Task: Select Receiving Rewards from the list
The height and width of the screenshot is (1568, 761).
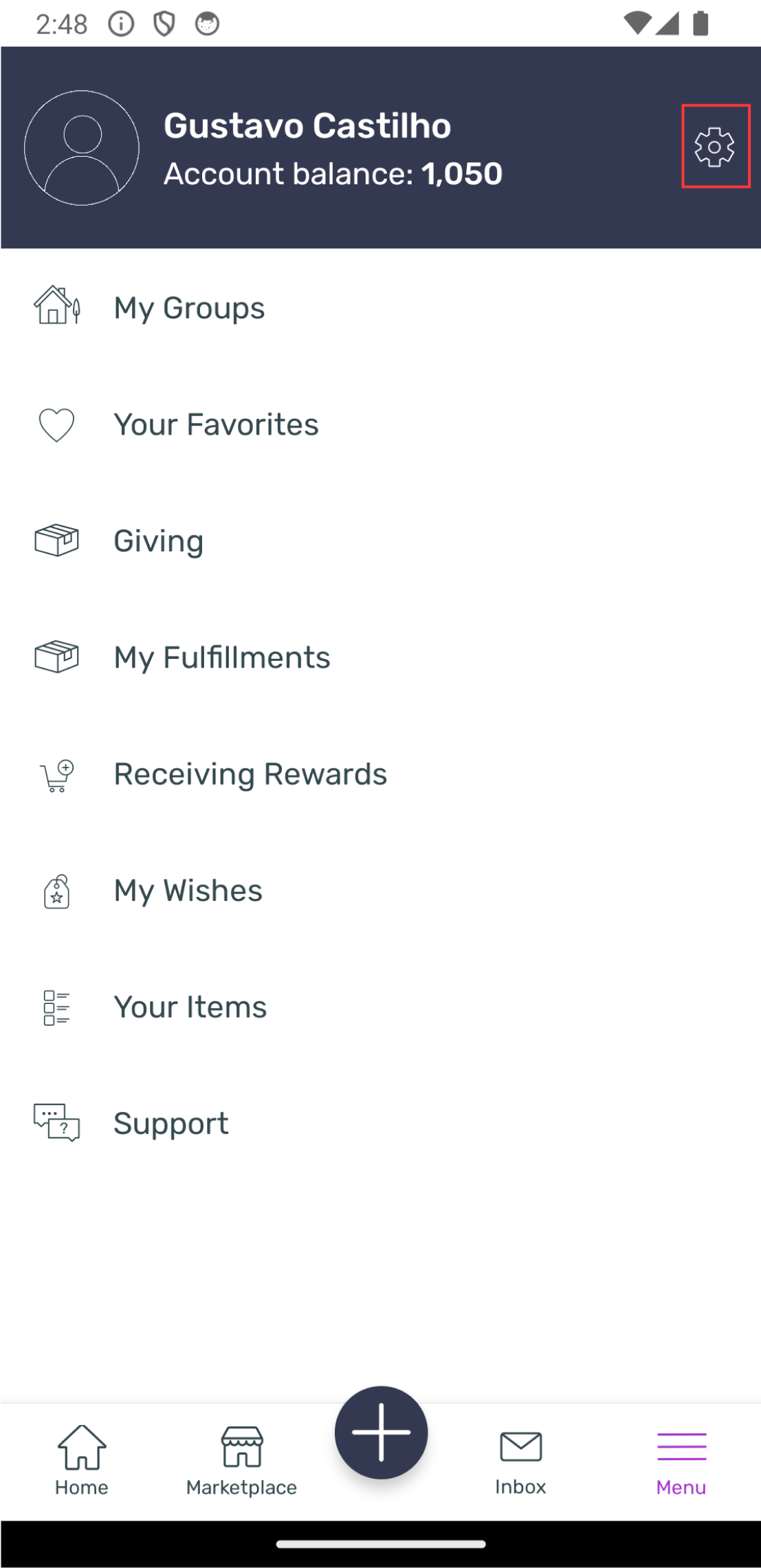Action: click(x=250, y=774)
